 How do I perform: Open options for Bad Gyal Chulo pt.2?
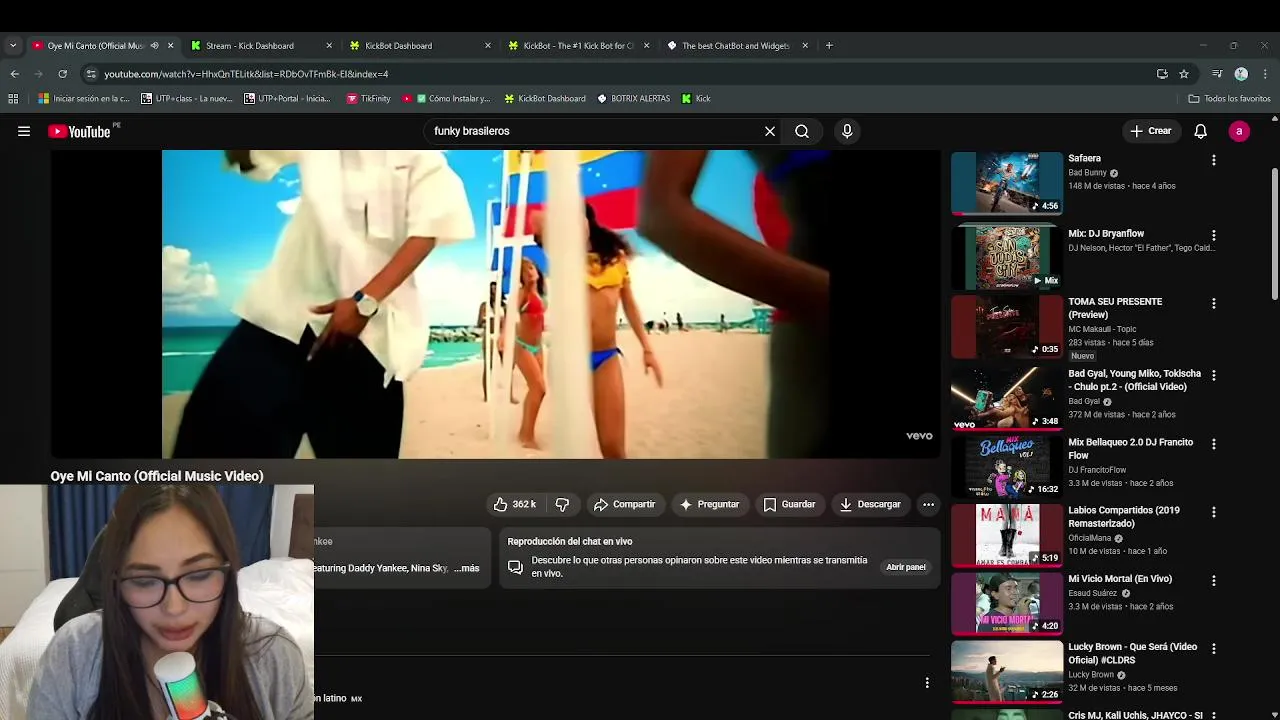(1214, 375)
